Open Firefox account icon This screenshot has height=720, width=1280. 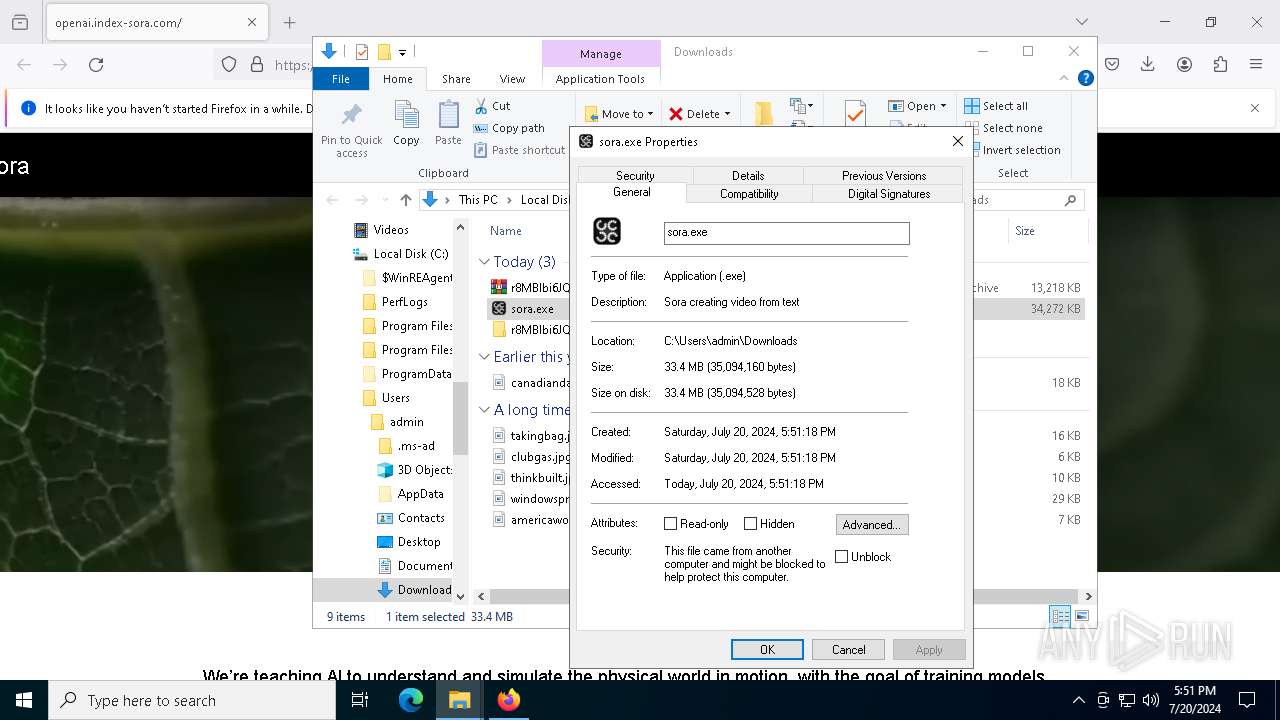1184,65
